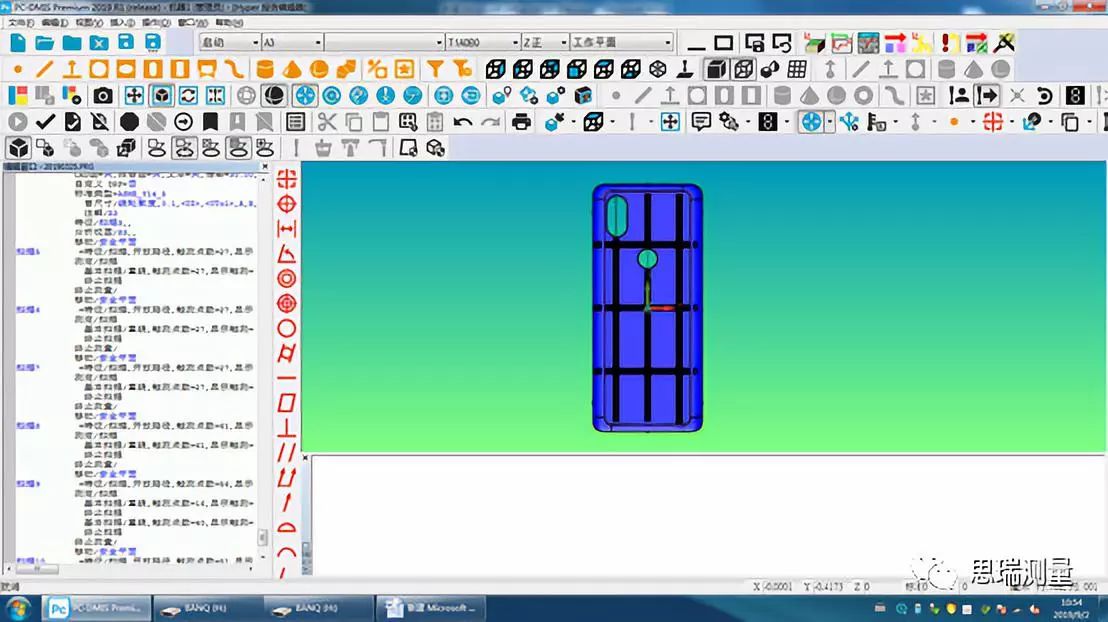The height and width of the screenshot is (622, 1108).
Task: Open the Windows Start button
Action: [x=18, y=607]
